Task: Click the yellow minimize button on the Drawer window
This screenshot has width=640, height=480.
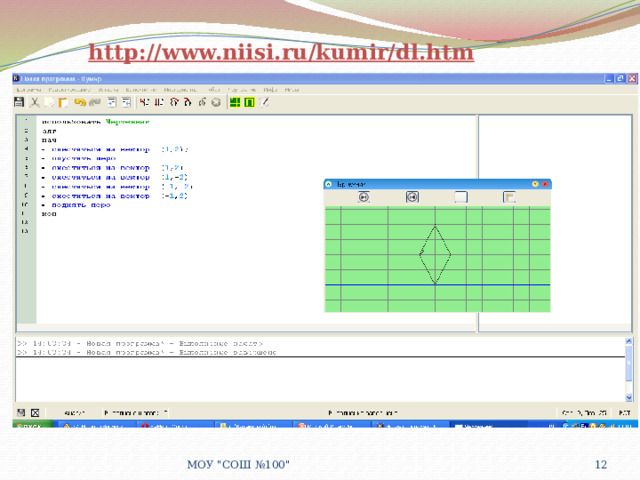Action: tap(535, 184)
